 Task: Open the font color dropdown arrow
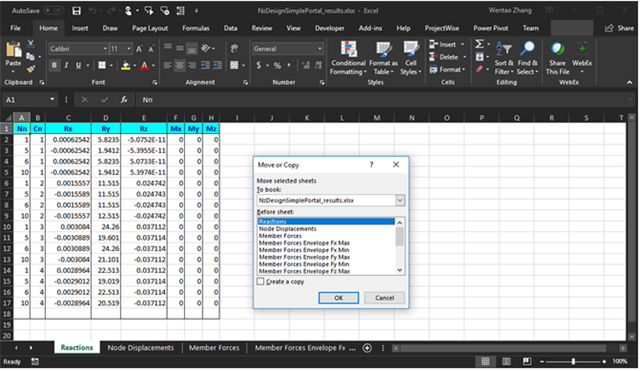pos(153,65)
